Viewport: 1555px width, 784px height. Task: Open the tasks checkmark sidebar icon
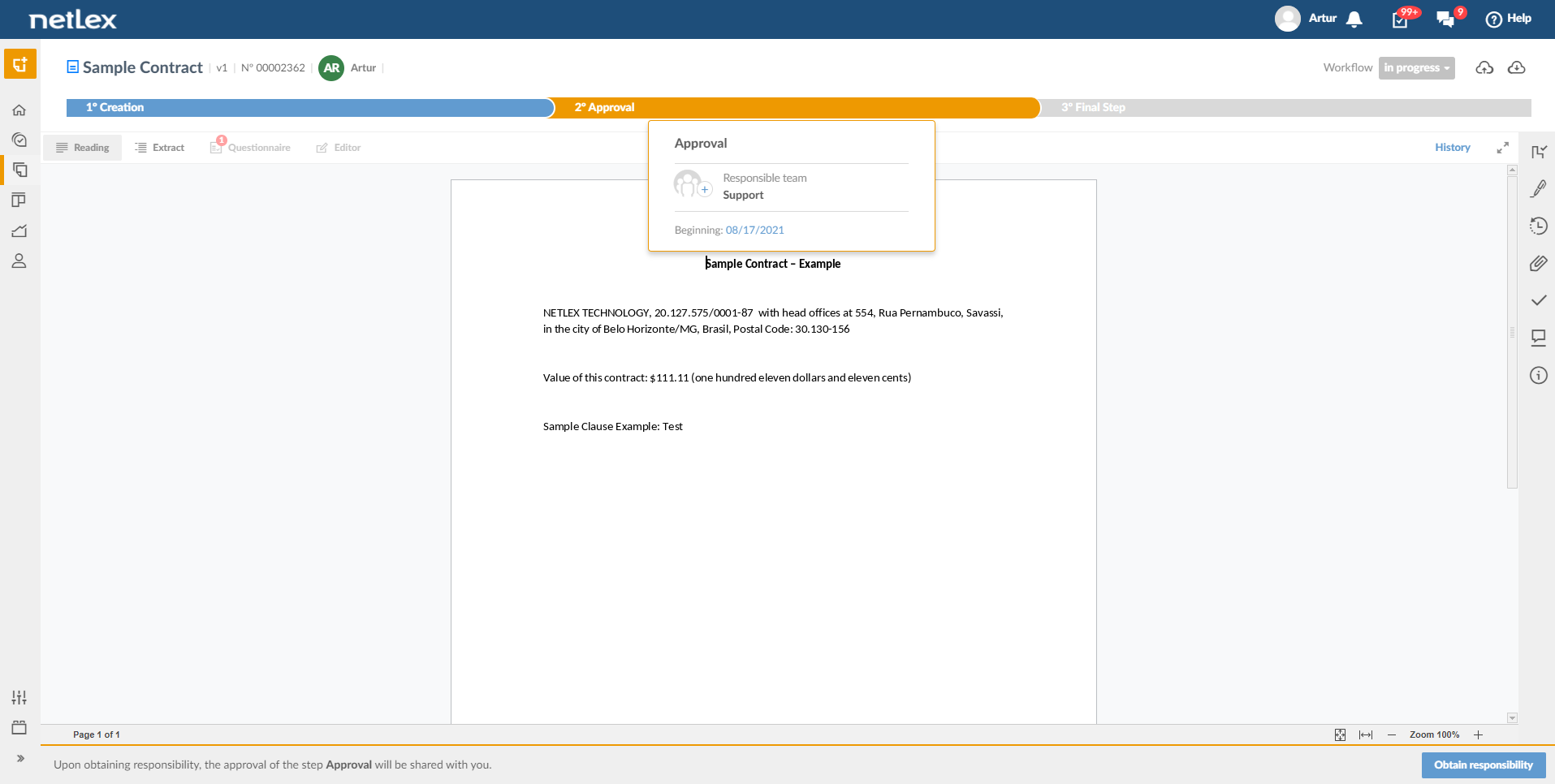pyautogui.click(x=19, y=140)
